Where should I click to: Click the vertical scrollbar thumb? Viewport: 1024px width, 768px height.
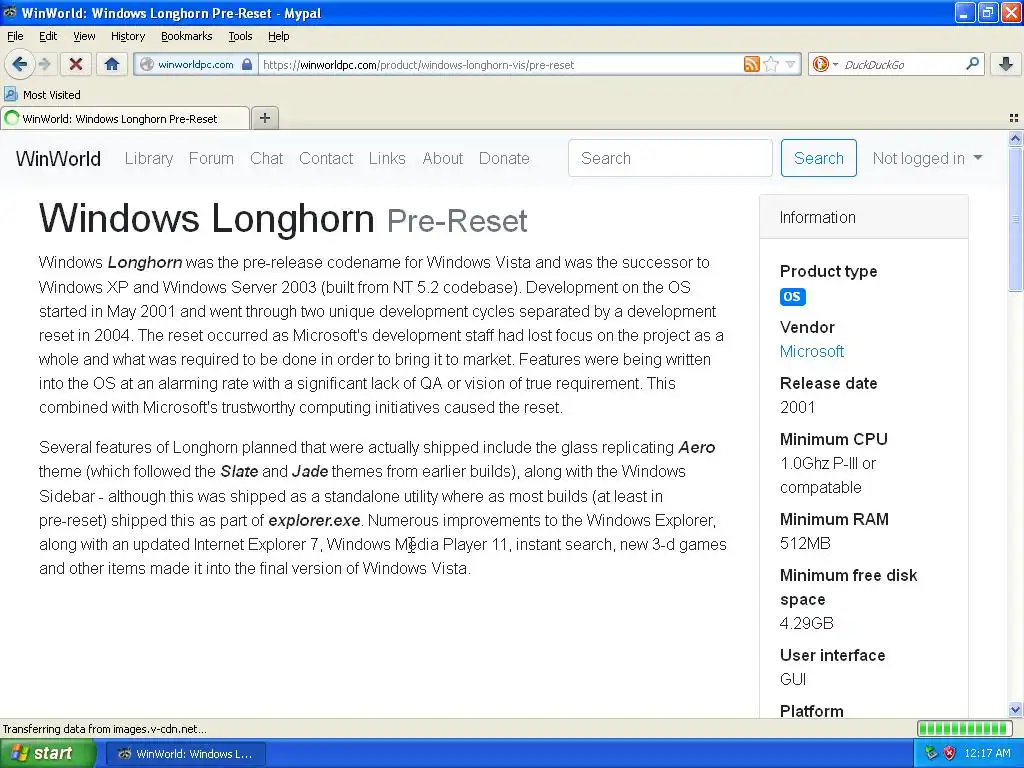tap(1015, 219)
